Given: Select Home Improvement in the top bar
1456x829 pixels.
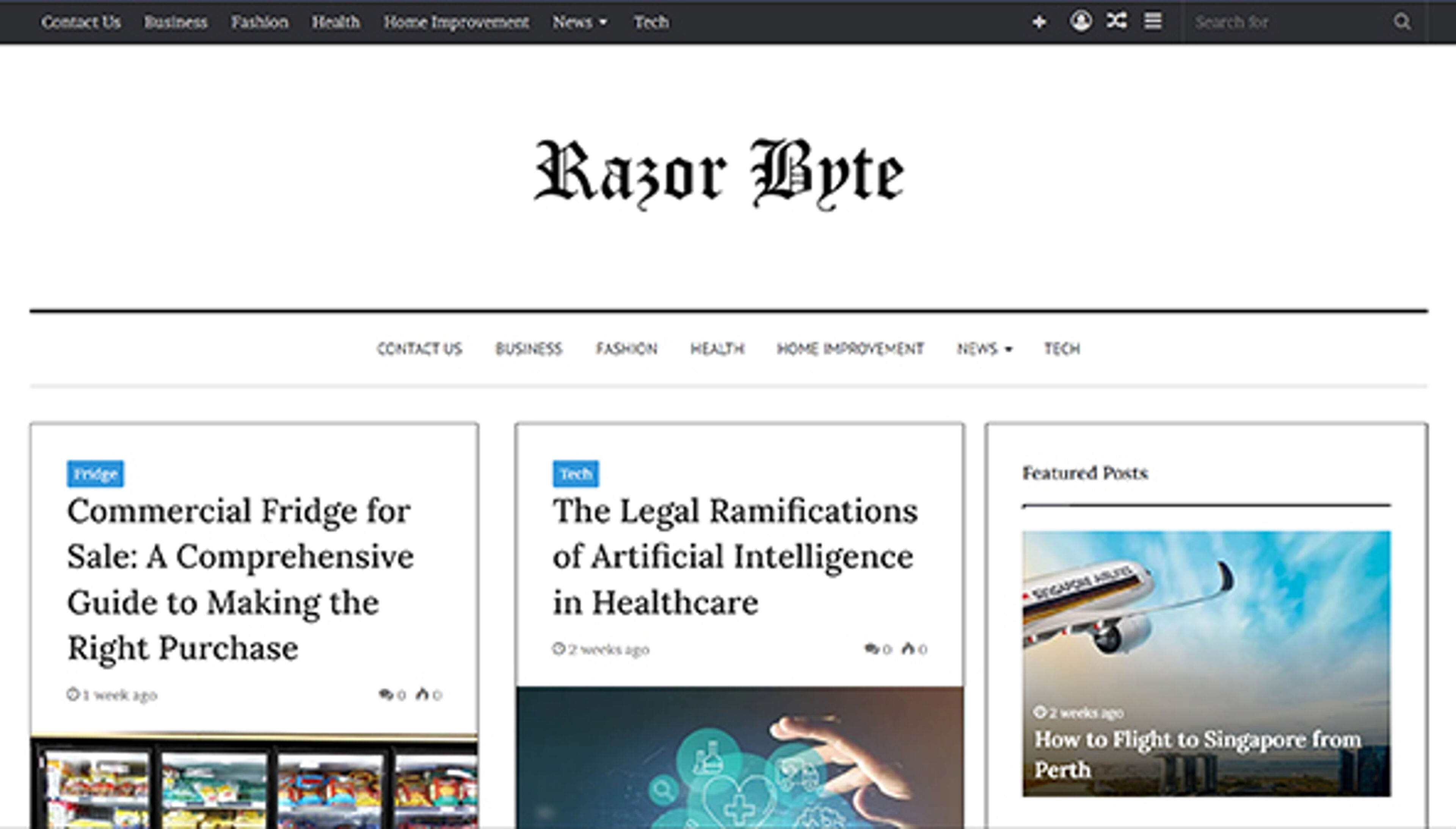Looking at the screenshot, I should (x=457, y=21).
